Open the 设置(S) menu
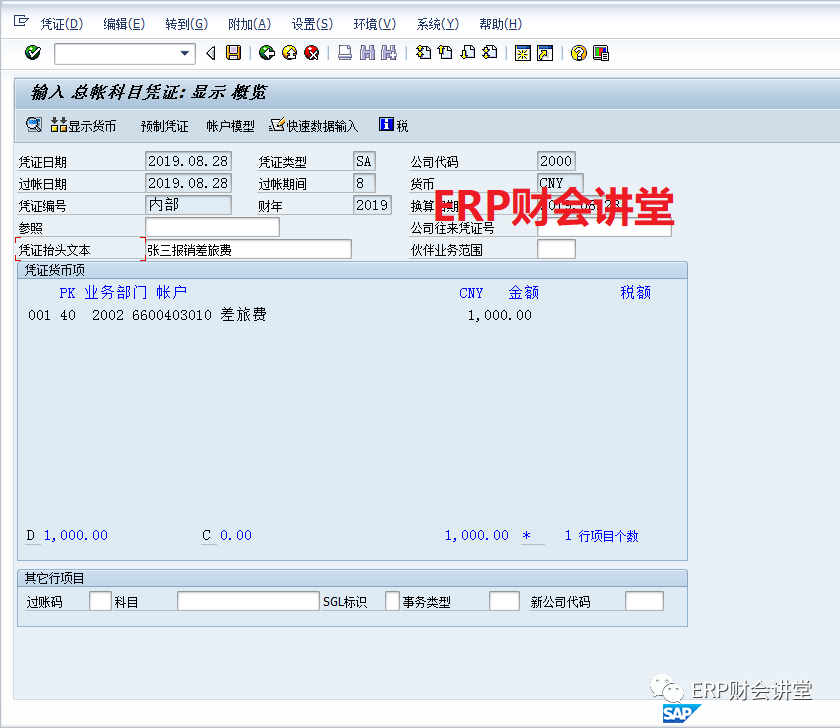This screenshot has height=728, width=840. (312, 24)
